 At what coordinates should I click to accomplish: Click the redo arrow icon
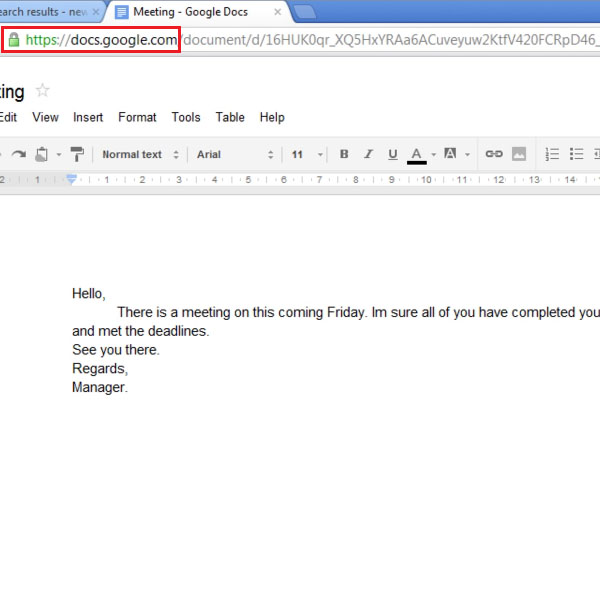pos(18,154)
